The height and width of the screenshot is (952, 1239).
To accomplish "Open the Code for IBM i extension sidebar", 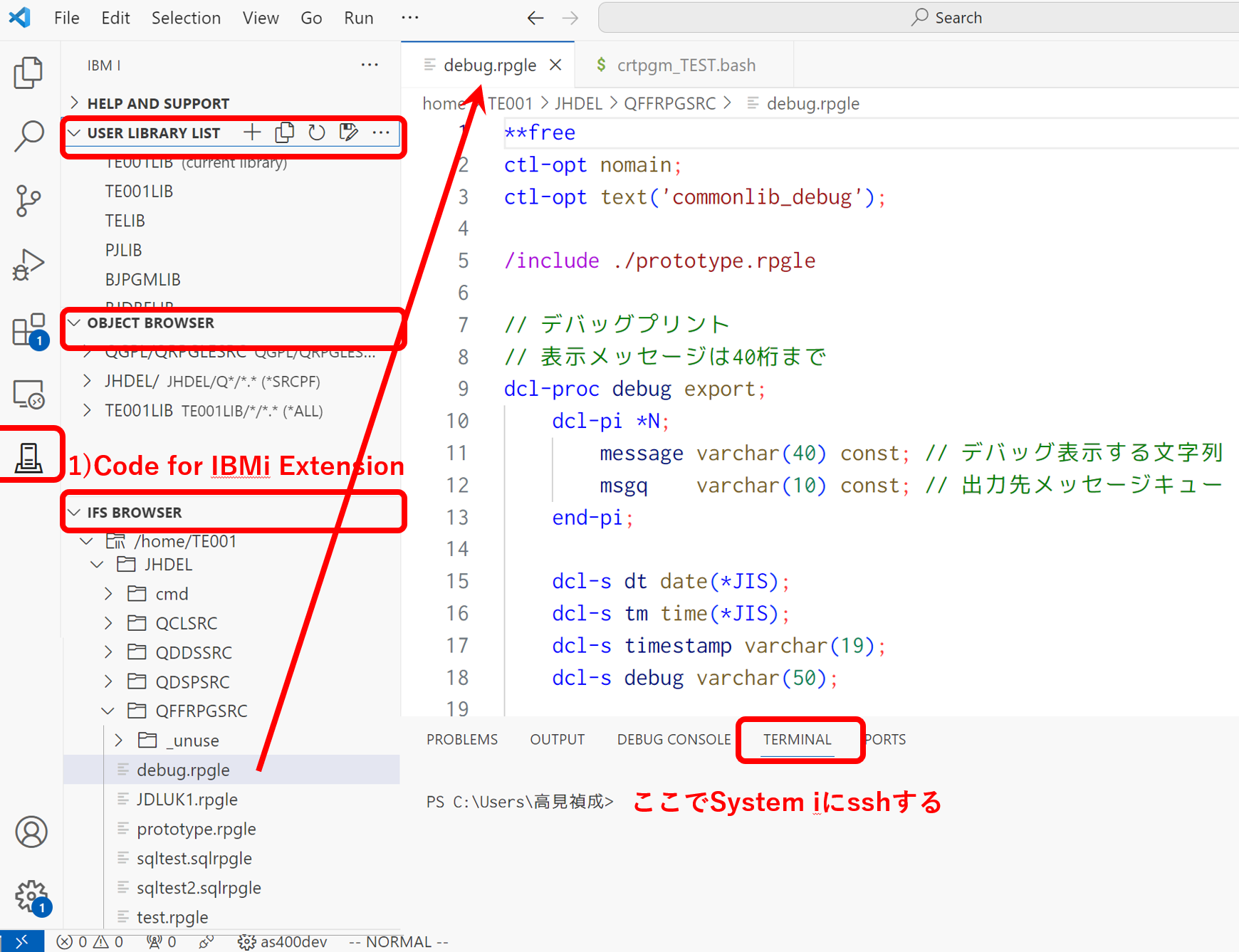I will (28, 455).
